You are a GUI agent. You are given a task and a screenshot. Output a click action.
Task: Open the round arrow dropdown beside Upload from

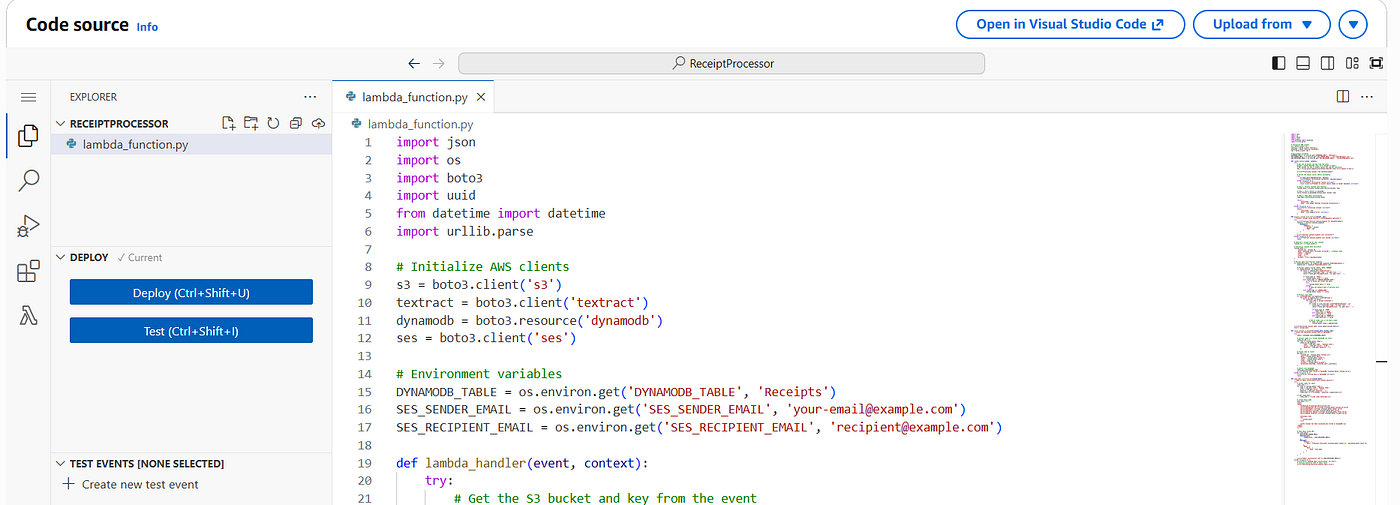tap(1353, 24)
